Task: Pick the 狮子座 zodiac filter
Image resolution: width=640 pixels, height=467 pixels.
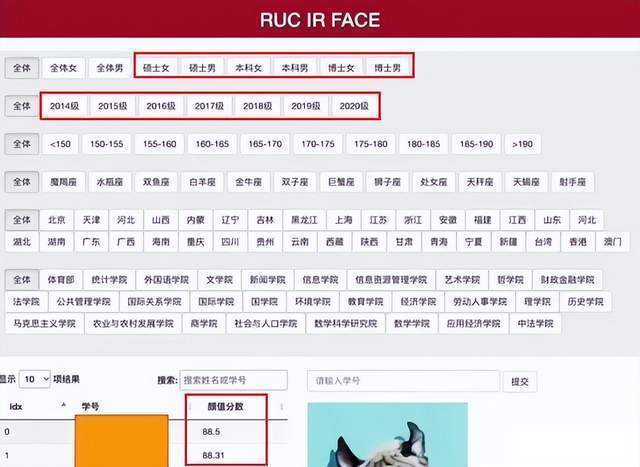Action: 387,182
